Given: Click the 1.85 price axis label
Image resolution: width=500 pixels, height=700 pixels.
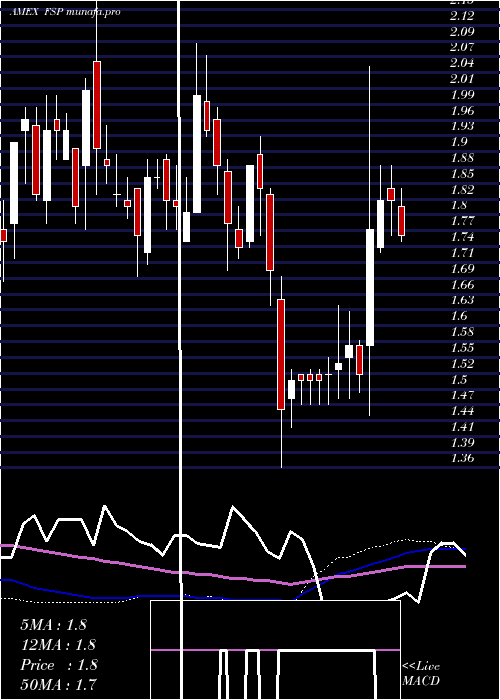Looking at the screenshot, I should click(x=462, y=174).
